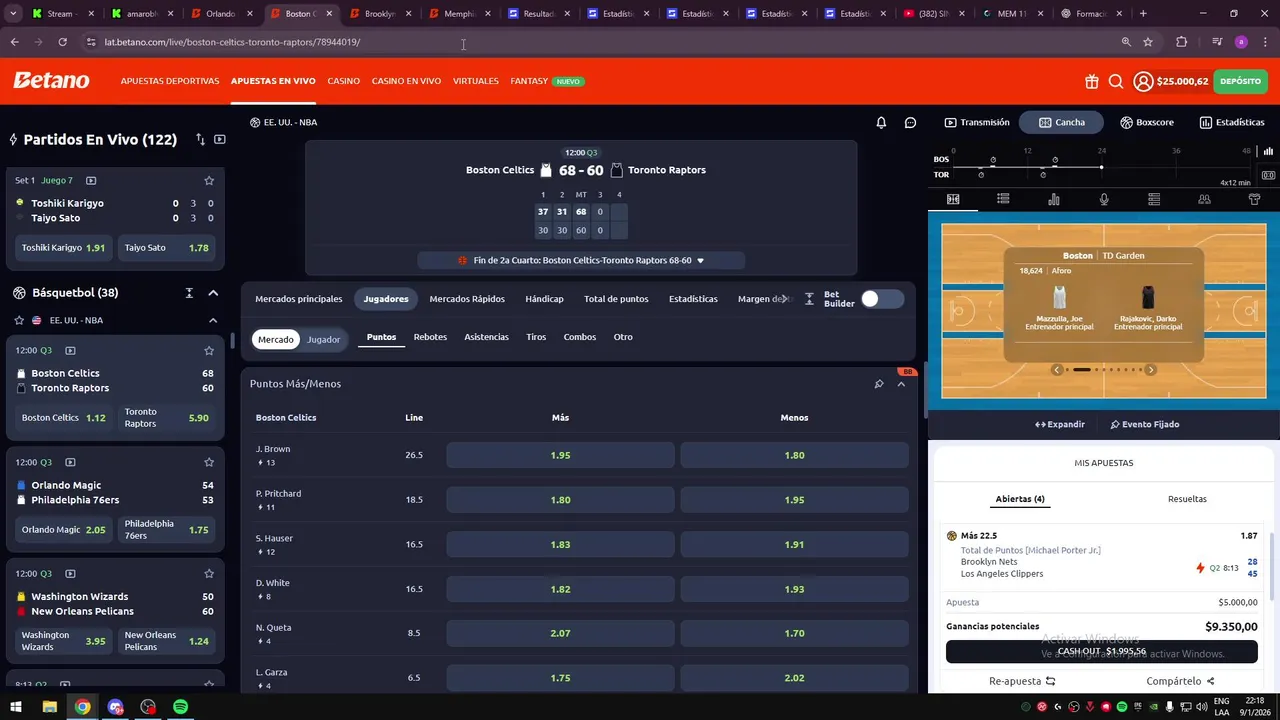This screenshot has height=720, width=1280.
Task: Collapse the EE. UU. - NBA league list
Action: tap(213, 320)
